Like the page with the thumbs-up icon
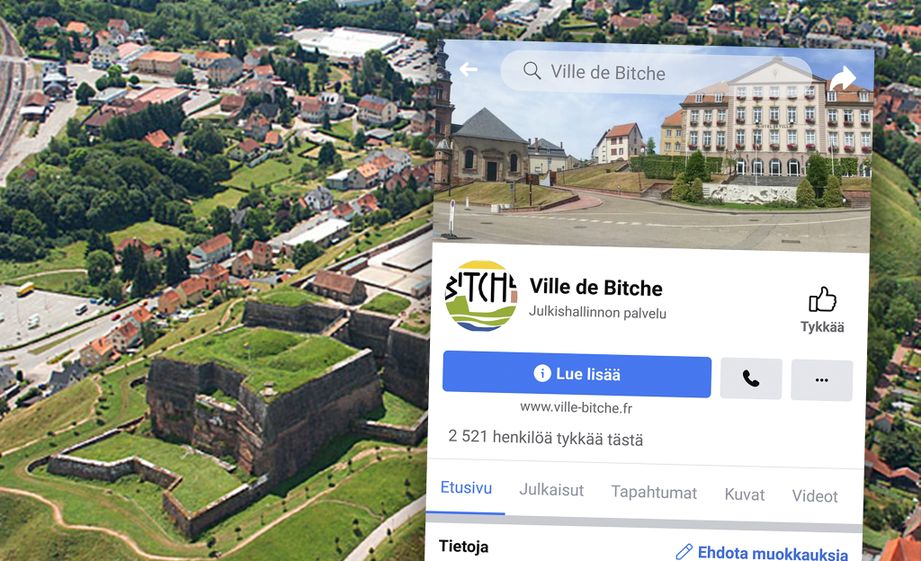 point(822,300)
